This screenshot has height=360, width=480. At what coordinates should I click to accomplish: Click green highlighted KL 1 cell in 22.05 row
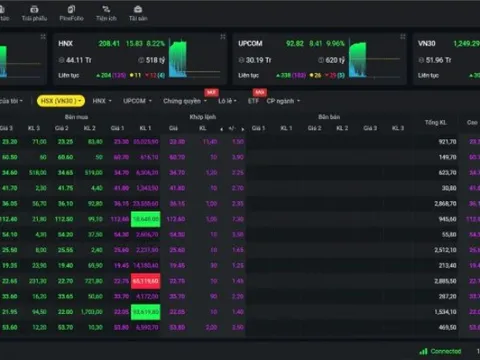coord(145,312)
